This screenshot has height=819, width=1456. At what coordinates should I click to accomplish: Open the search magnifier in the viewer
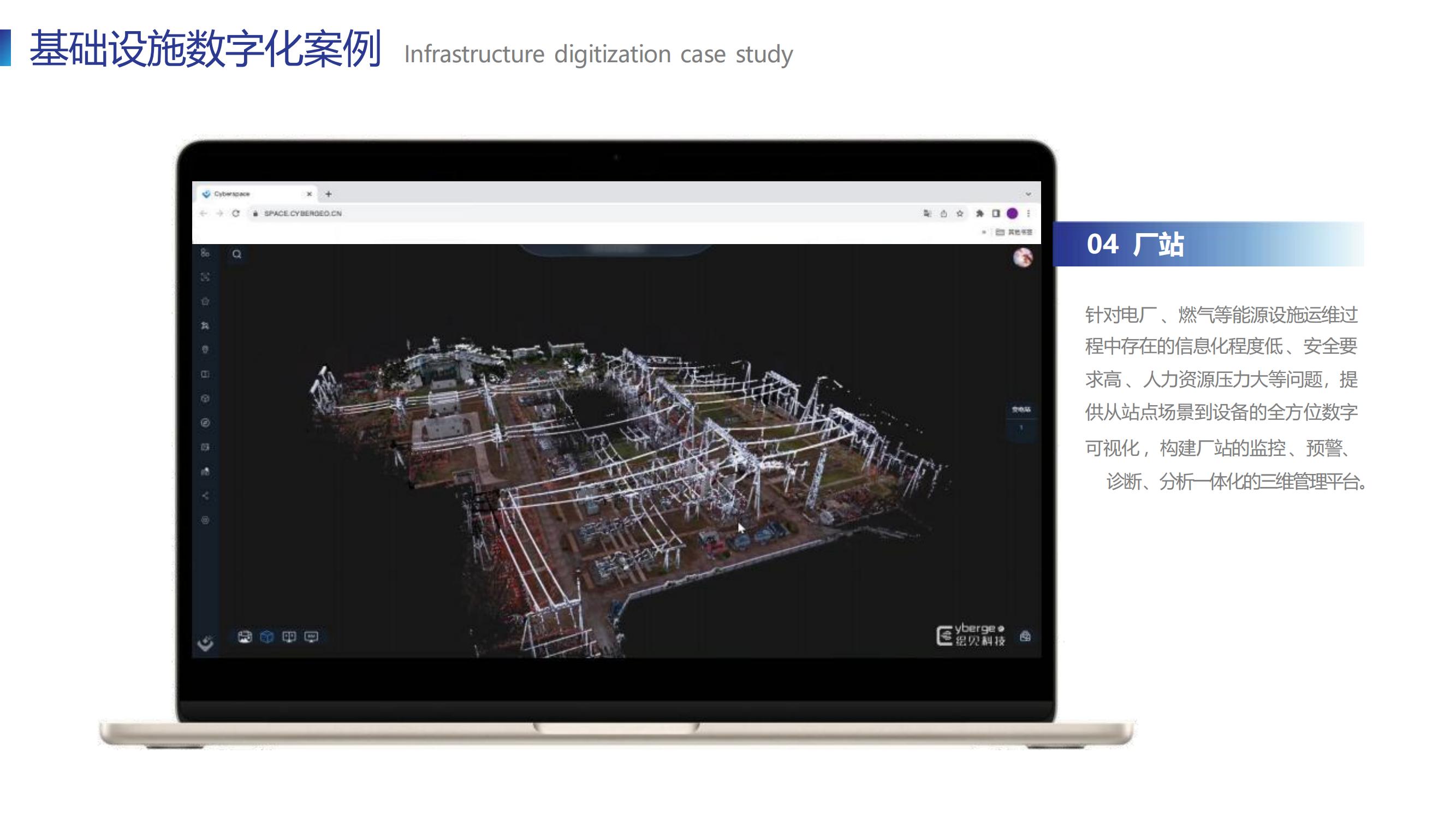pyautogui.click(x=237, y=254)
